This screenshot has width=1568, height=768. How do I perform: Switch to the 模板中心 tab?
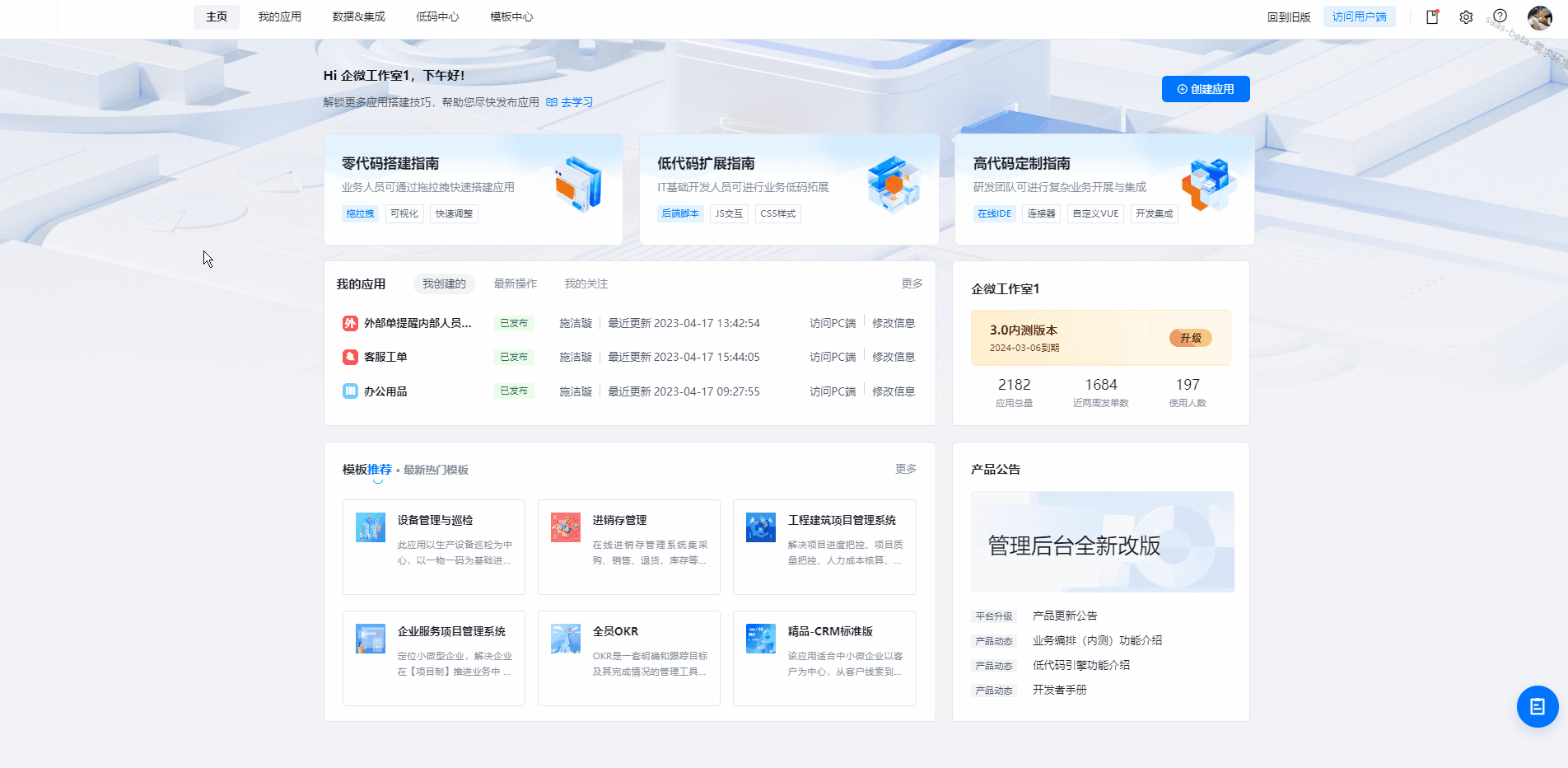(x=511, y=16)
